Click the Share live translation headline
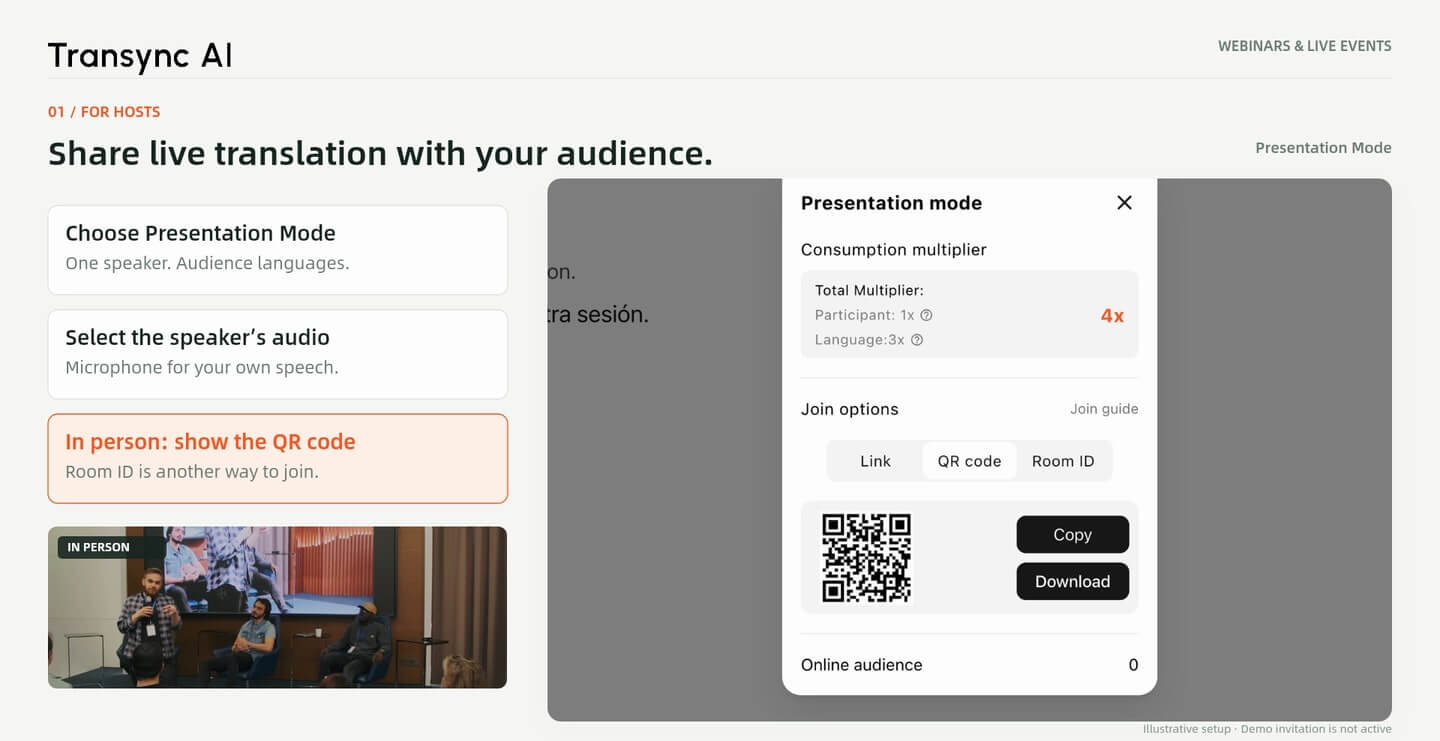 [x=380, y=153]
